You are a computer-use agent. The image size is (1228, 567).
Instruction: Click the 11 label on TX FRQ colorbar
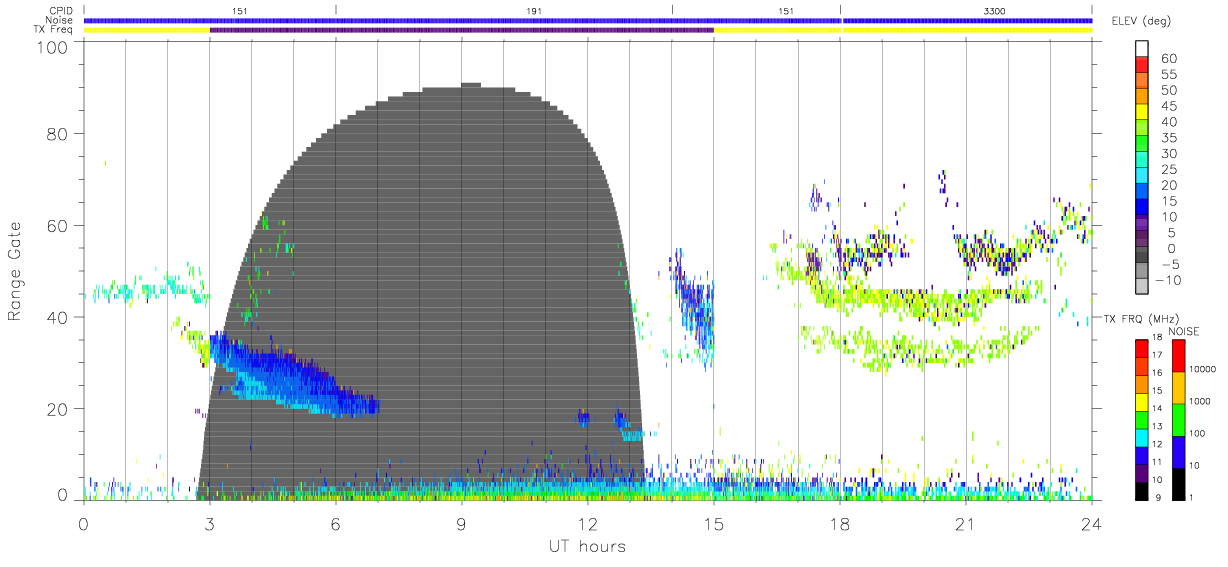click(x=1155, y=461)
